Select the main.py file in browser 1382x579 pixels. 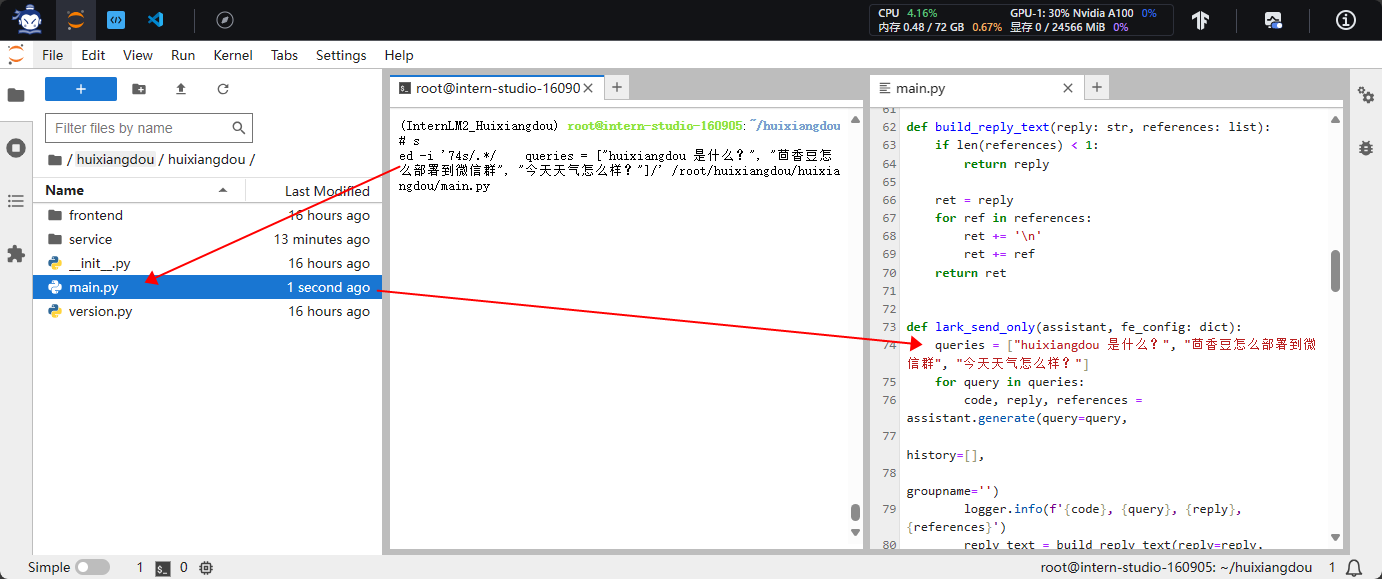(x=208, y=287)
